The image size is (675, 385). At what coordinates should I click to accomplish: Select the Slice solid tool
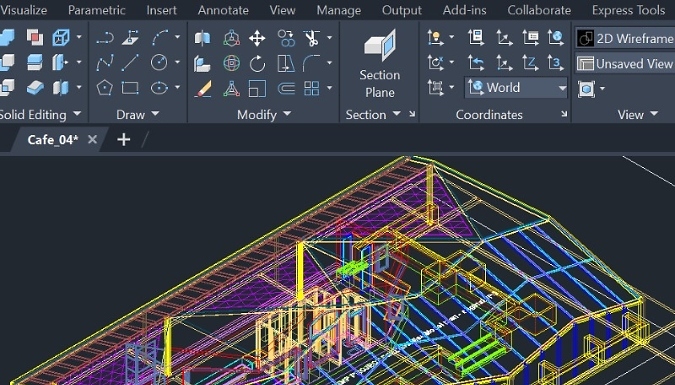click(x=35, y=62)
